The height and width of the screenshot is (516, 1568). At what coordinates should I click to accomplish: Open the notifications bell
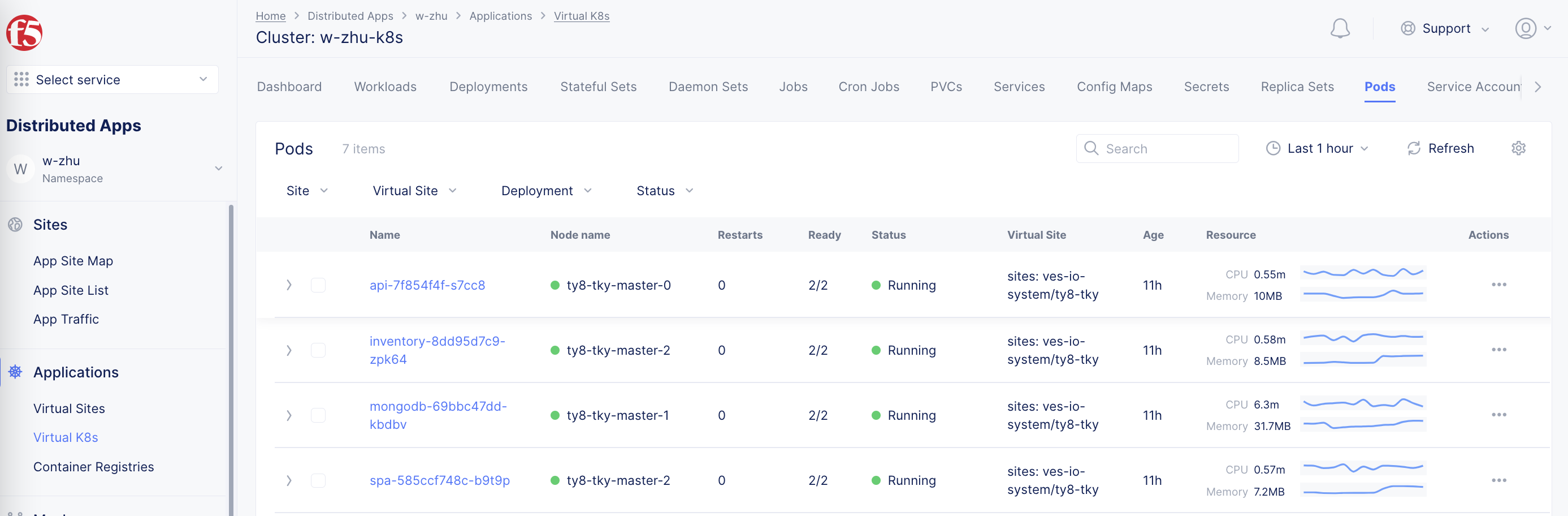tap(1340, 29)
